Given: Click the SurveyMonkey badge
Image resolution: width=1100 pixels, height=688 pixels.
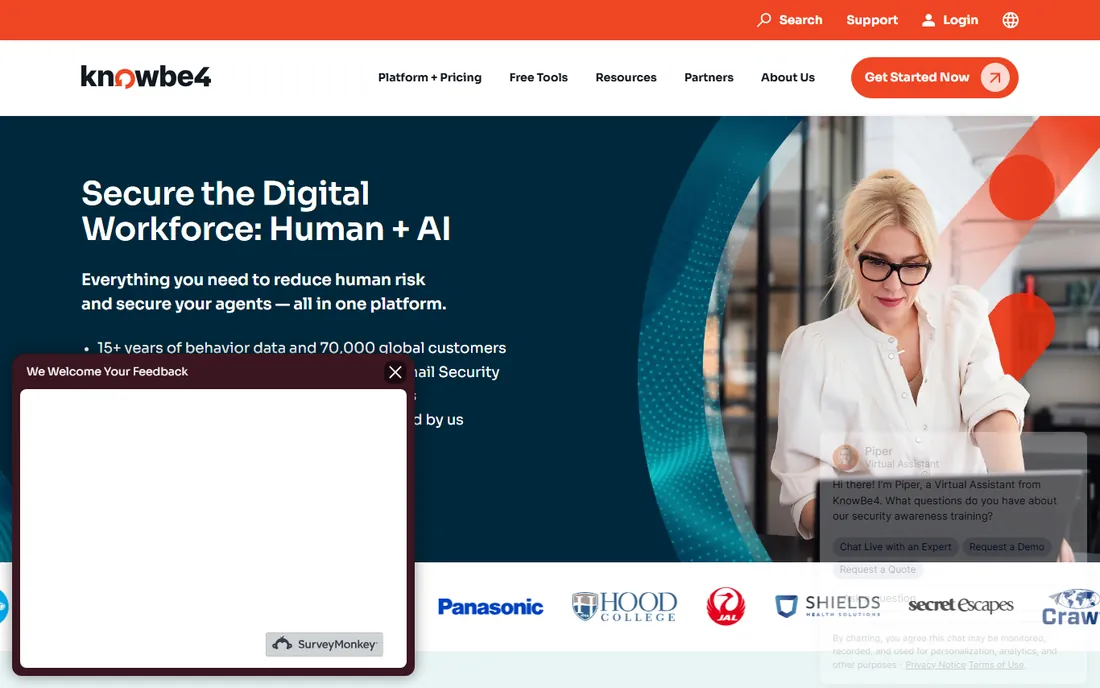Looking at the screenshot, I should click(x=324, y=644).
